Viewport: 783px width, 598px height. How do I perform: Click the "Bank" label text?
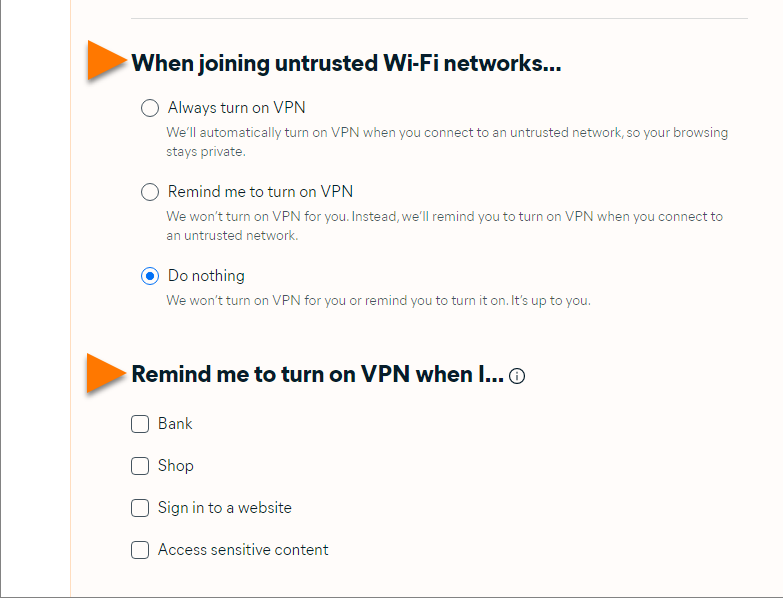[x=175, y=424]
